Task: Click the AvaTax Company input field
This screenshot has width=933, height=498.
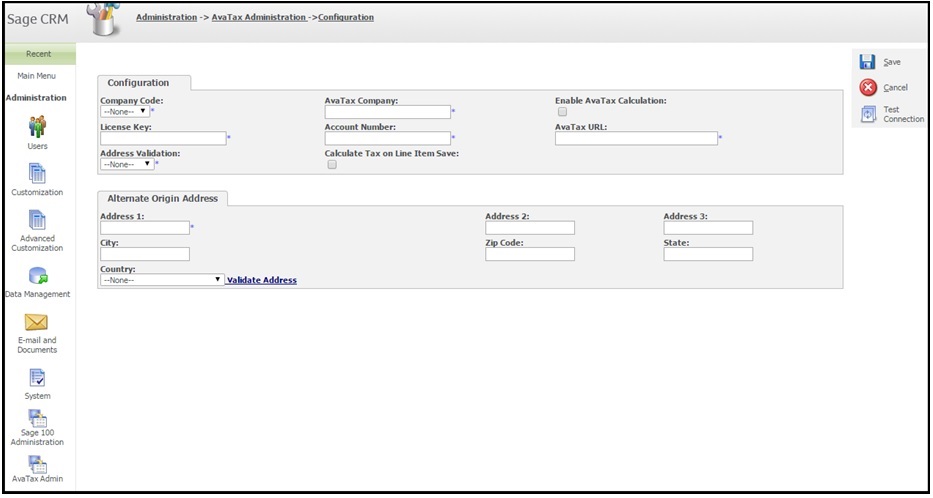Action: coord(388,112)
